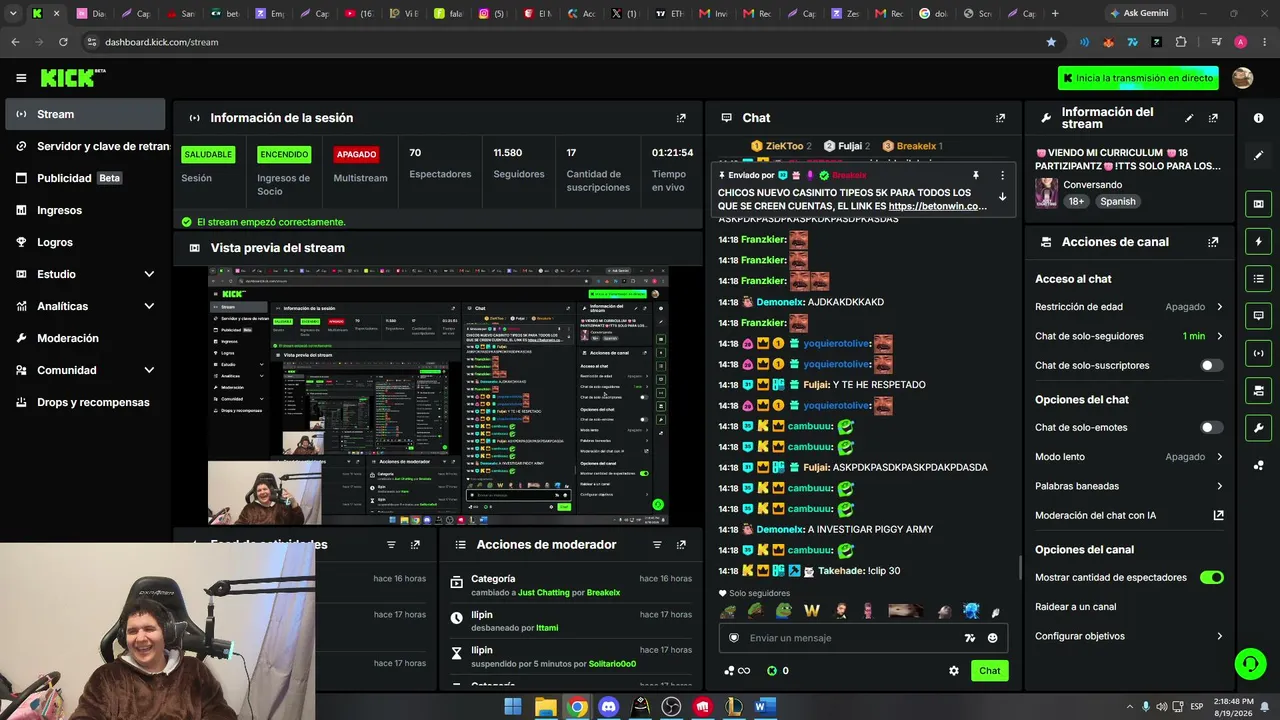1280x720 pixels.
Task: Open OBS Studio from the taskbar
Action: (x=671, y=707)
